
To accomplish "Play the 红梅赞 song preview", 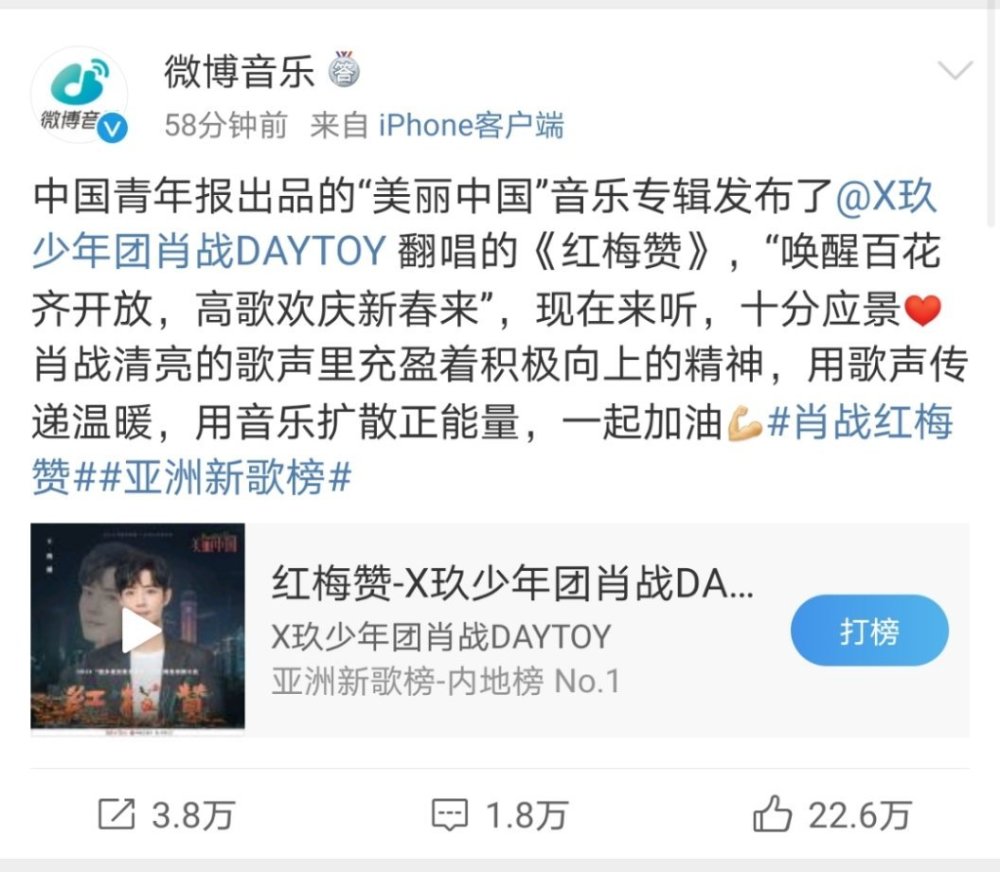I will click(138, 629).
